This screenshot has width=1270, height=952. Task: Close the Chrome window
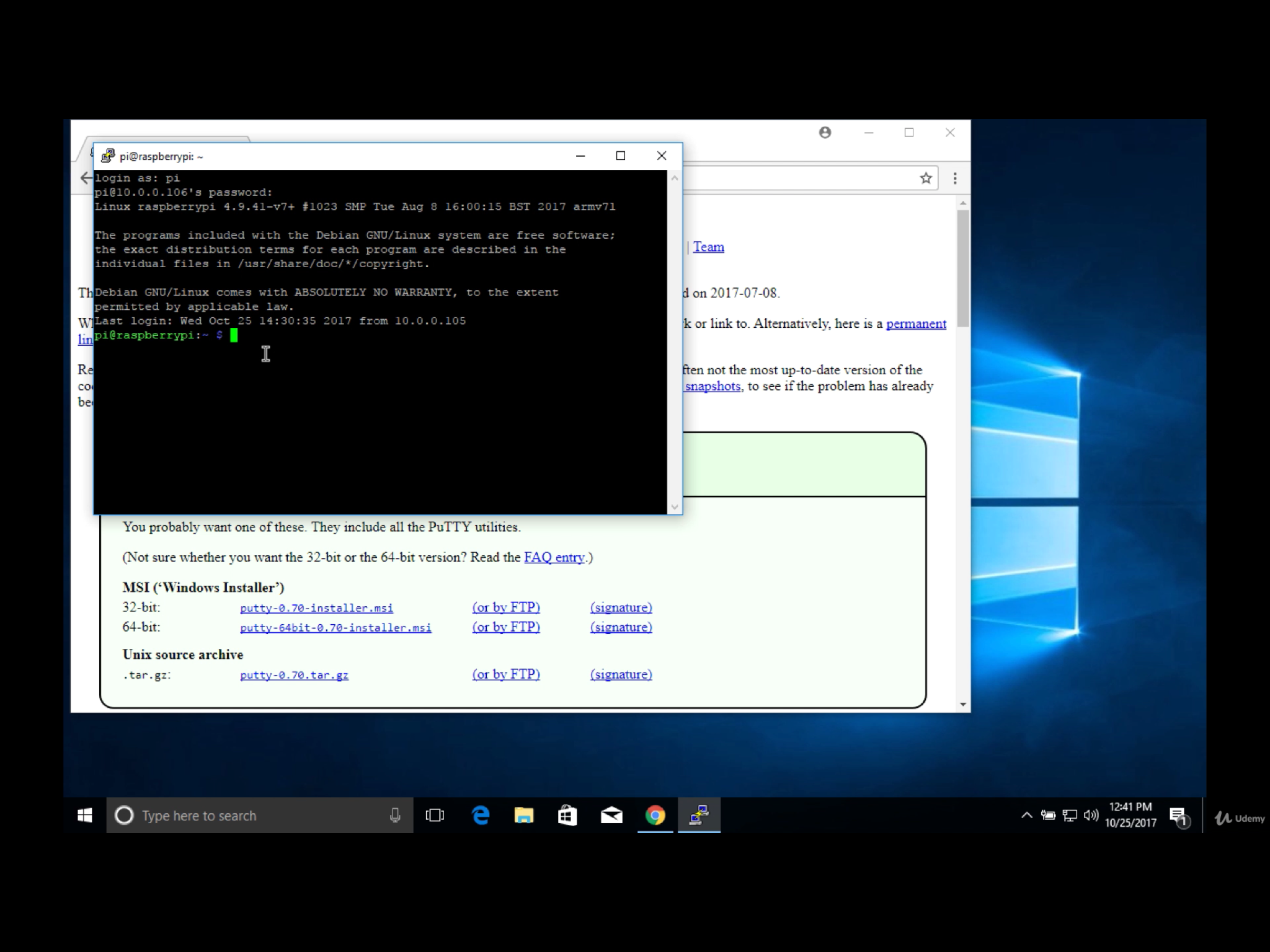[950, 133]
